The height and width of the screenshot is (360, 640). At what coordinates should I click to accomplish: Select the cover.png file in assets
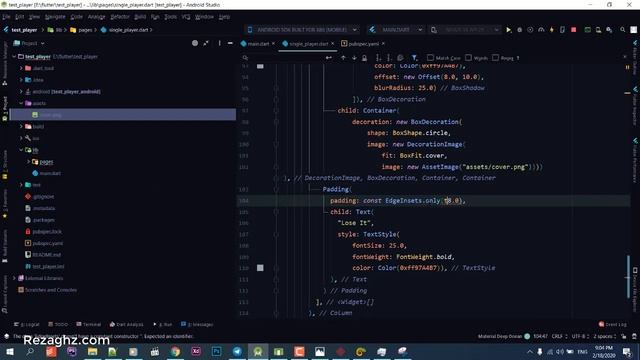tap(122, 115)
